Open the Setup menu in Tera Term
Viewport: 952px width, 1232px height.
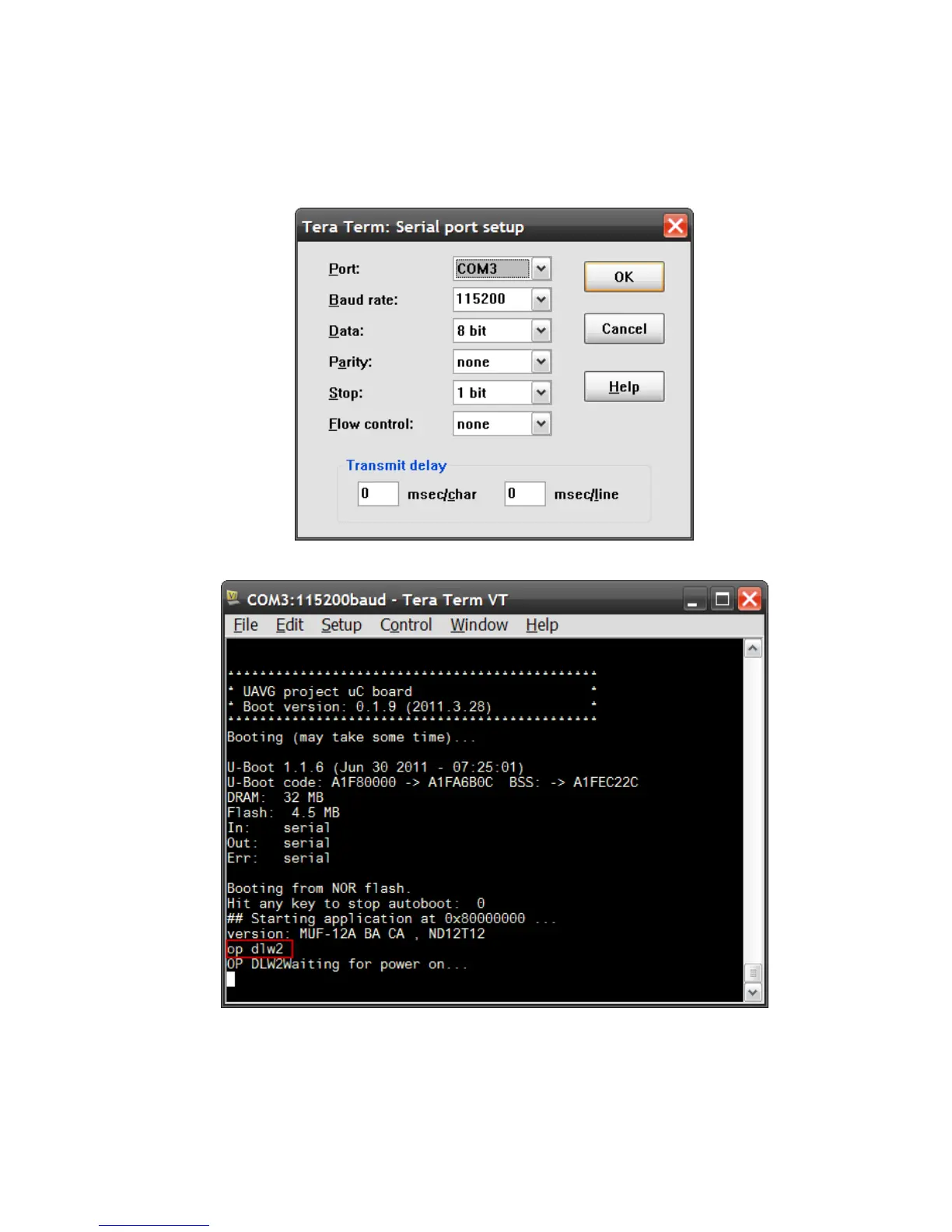(x=341, y=625)
